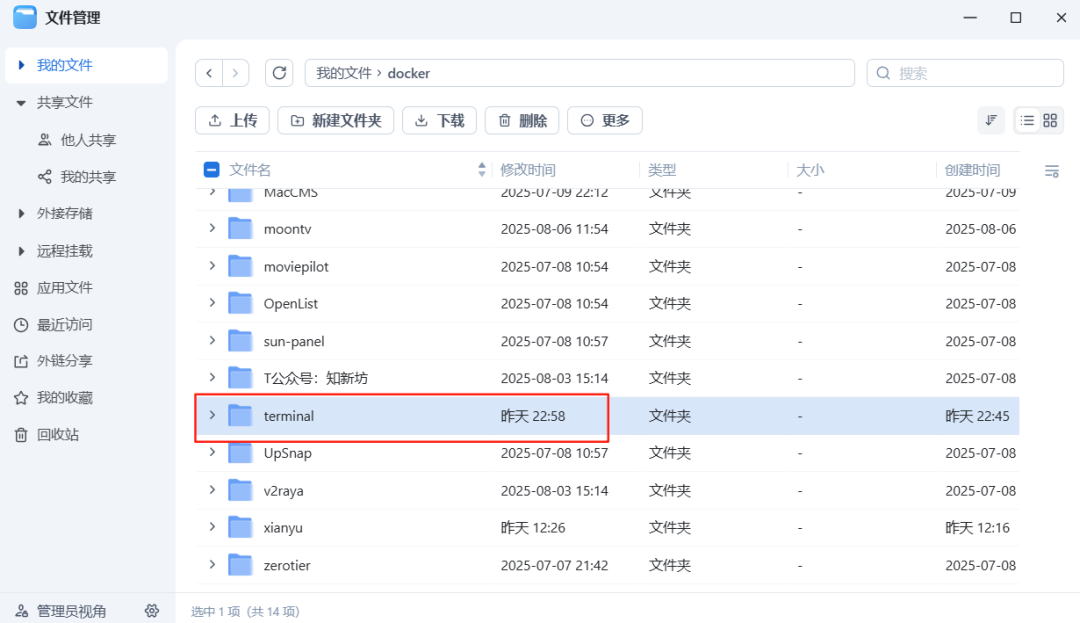Click the refresh icon beside the path bar

pos(279,73)
